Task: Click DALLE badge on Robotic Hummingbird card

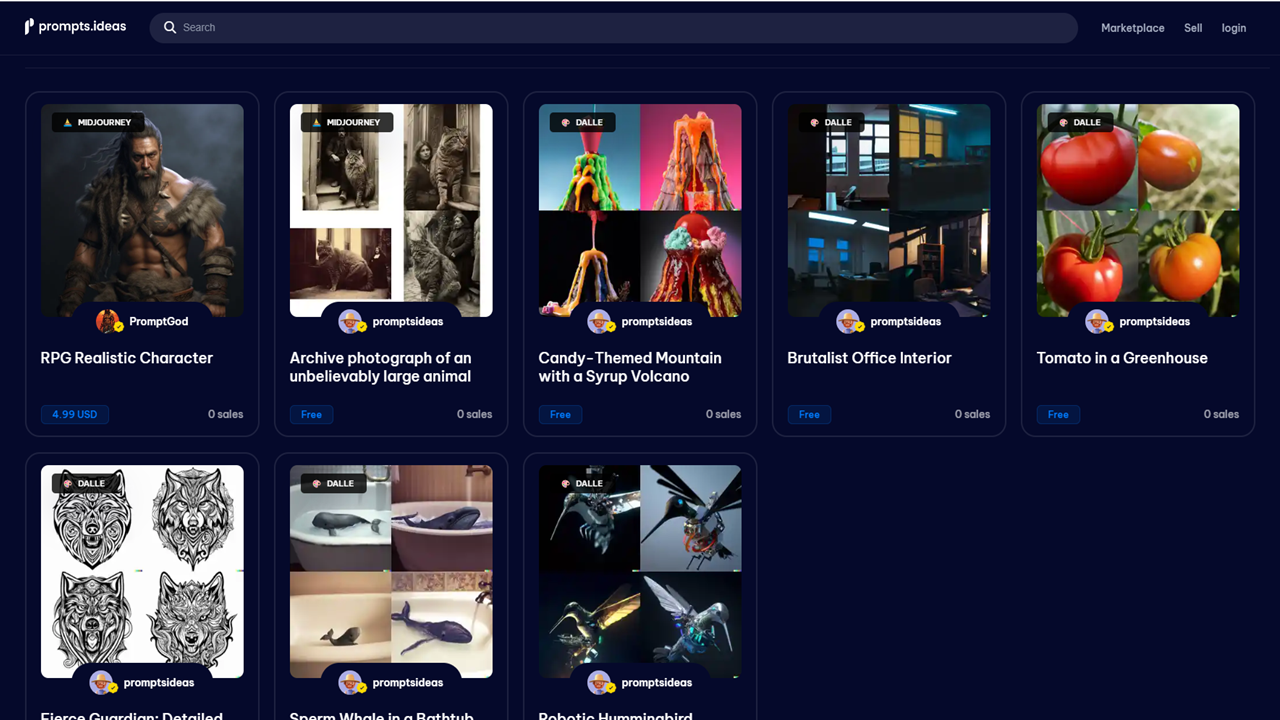Action: click(x=582, y=483)
